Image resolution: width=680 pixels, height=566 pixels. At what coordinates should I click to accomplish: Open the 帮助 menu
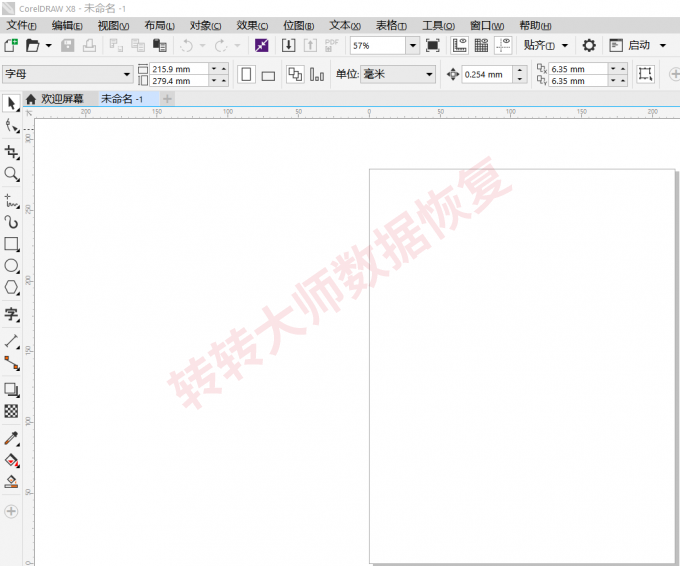[x=535, y=26]
